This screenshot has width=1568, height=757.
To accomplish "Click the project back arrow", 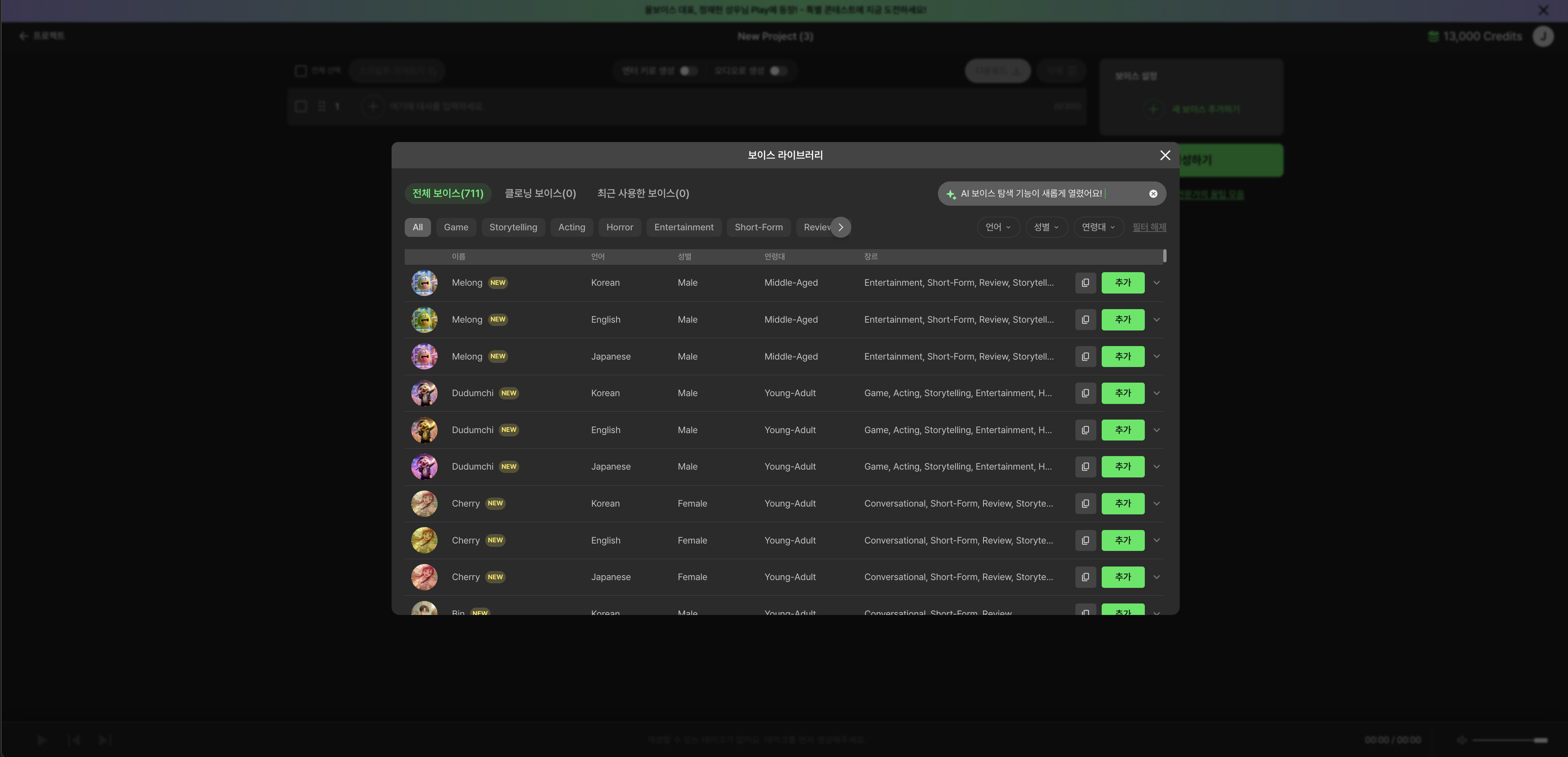I will click(x=24, y=36).
